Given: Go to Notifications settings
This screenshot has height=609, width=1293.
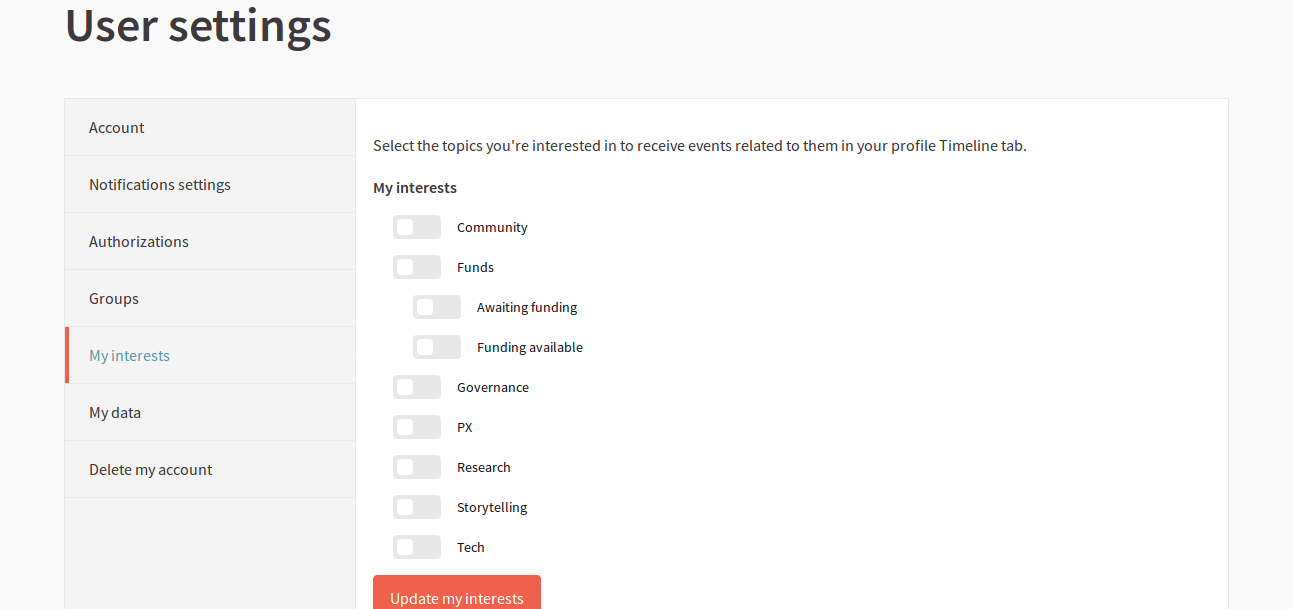Looking at the screenshot, I should pyautogui.click(x=159, y=184).
